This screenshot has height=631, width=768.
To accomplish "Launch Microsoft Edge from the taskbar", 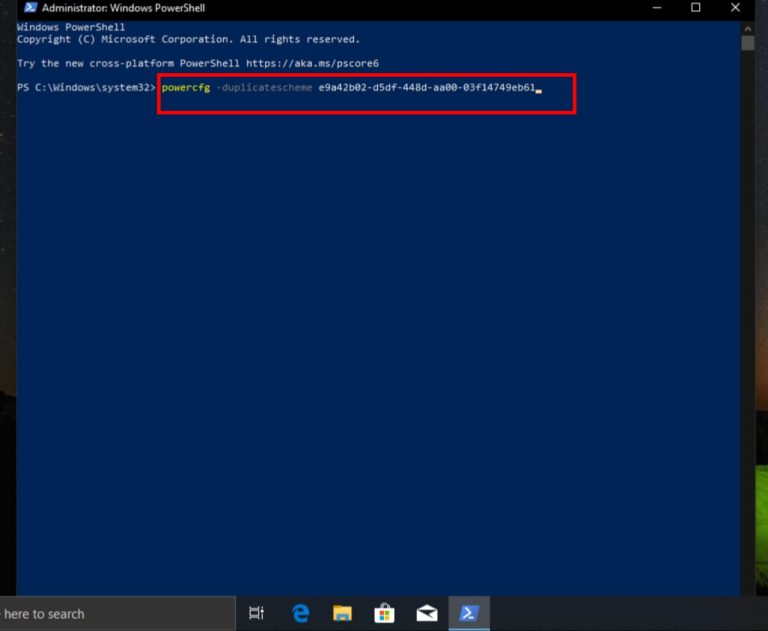I will click(300, 613).
